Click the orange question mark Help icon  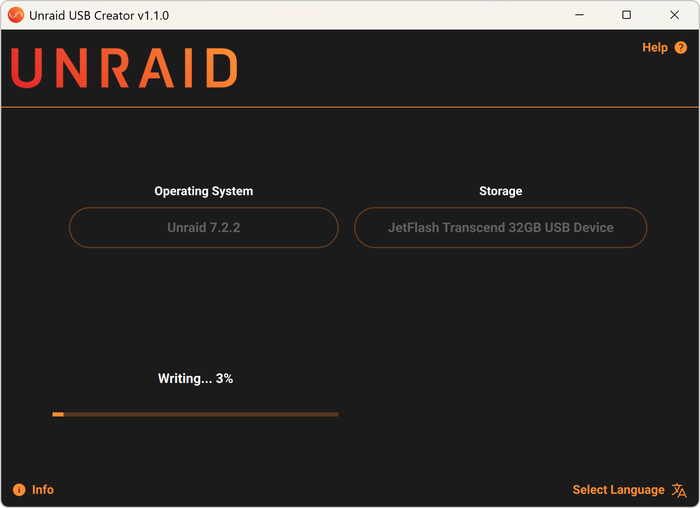coord(681,48)
